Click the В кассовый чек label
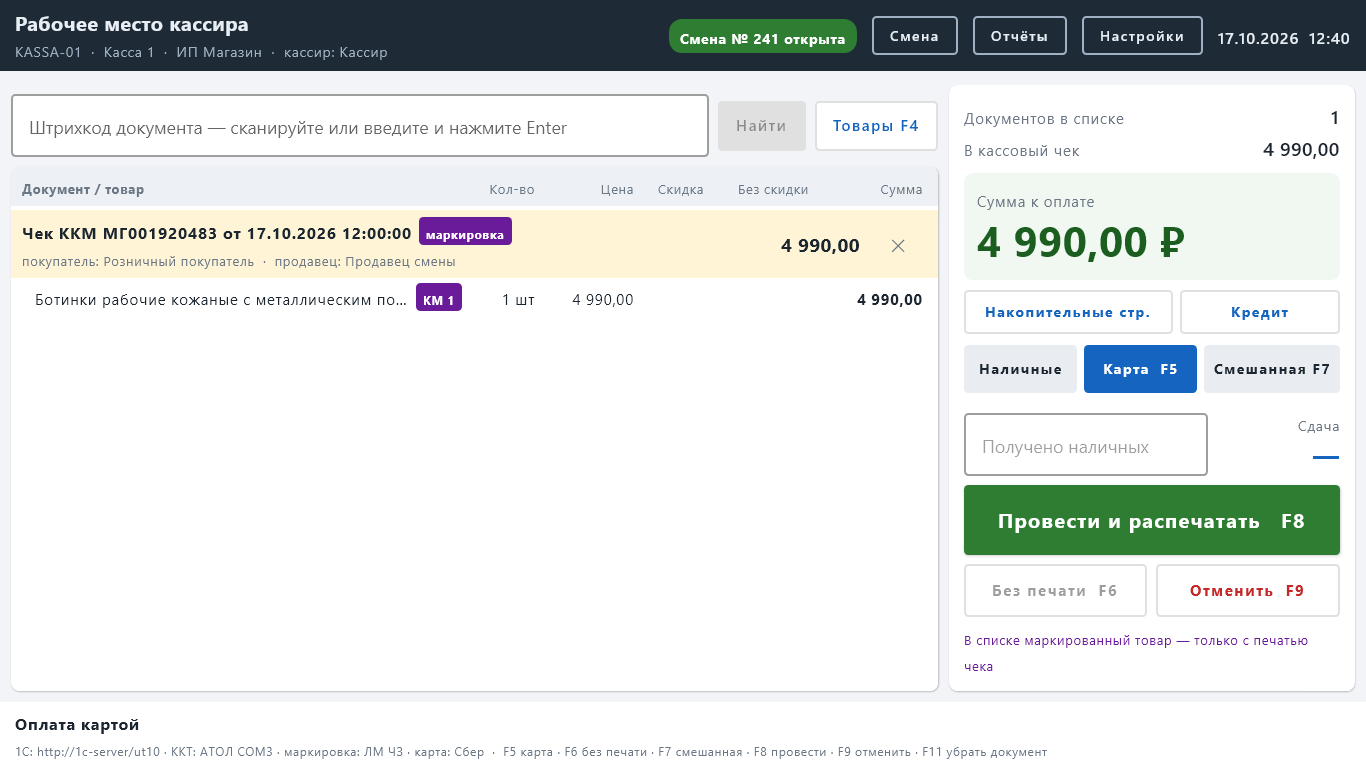This screenshot has height=768, width=1366. coord(1022,151)
